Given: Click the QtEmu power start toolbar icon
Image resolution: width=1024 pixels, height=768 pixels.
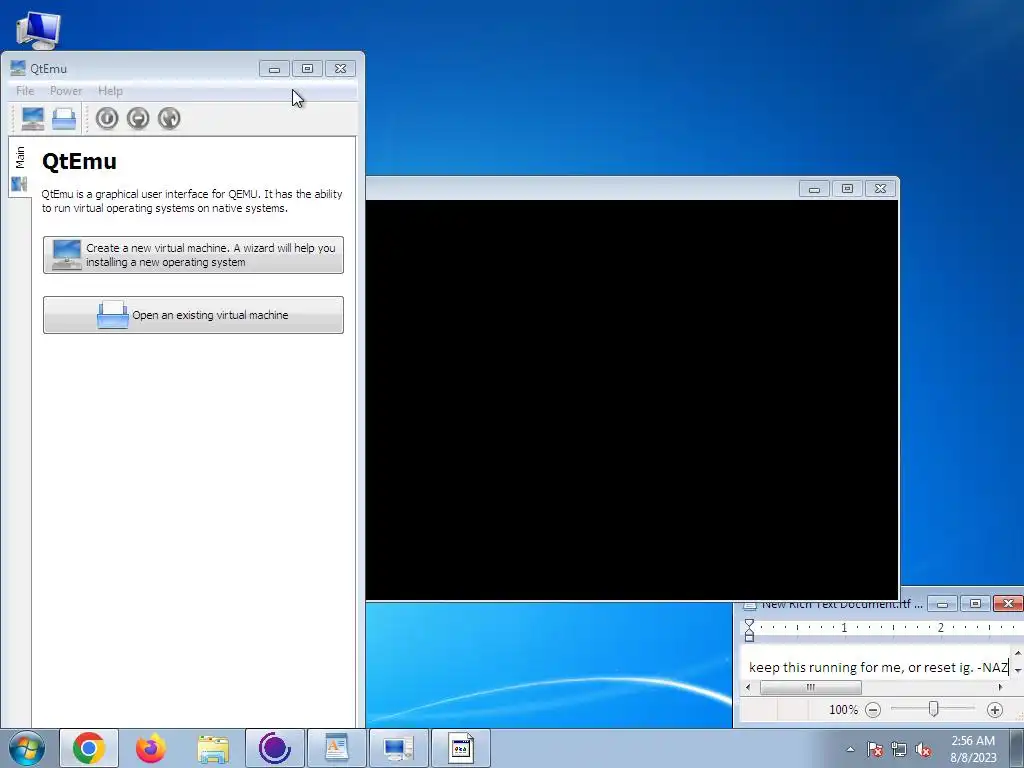Looking at the screenshot, I should point(107,118).
